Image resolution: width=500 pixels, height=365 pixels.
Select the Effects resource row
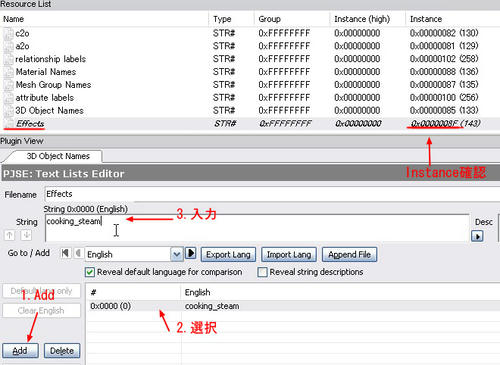(250, 124)
